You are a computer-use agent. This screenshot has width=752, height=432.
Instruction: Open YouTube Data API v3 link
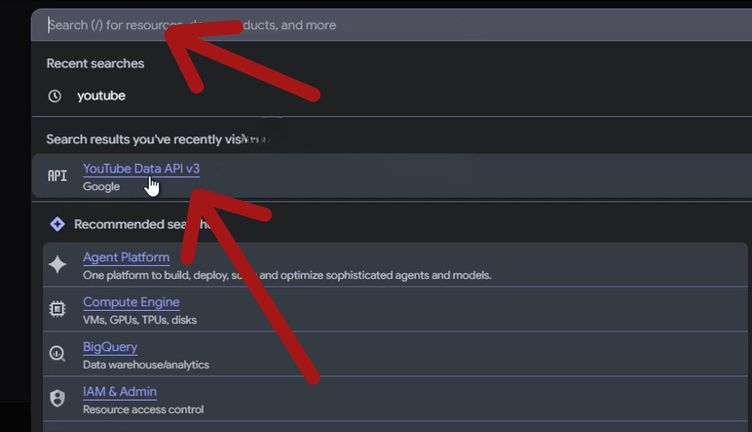pos(141,169)
